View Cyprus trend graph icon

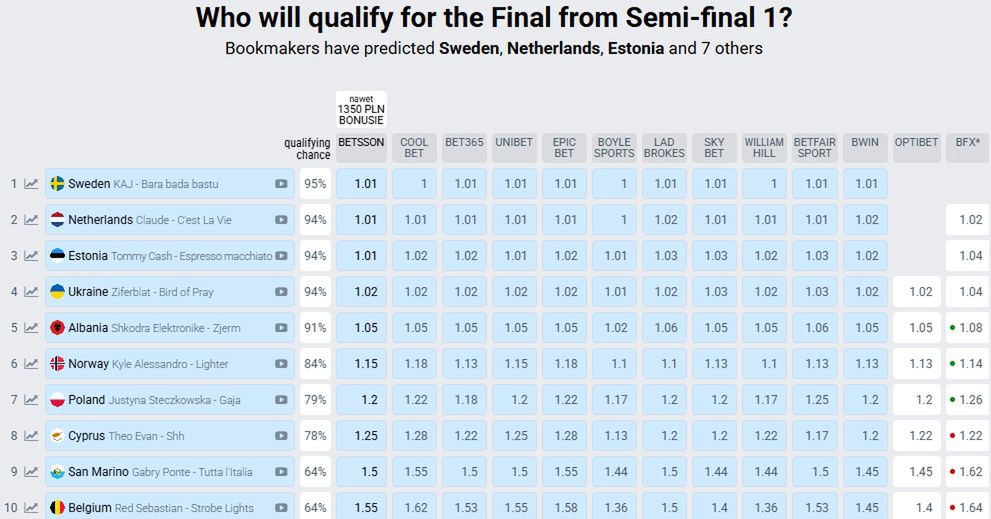click(31, 436)
